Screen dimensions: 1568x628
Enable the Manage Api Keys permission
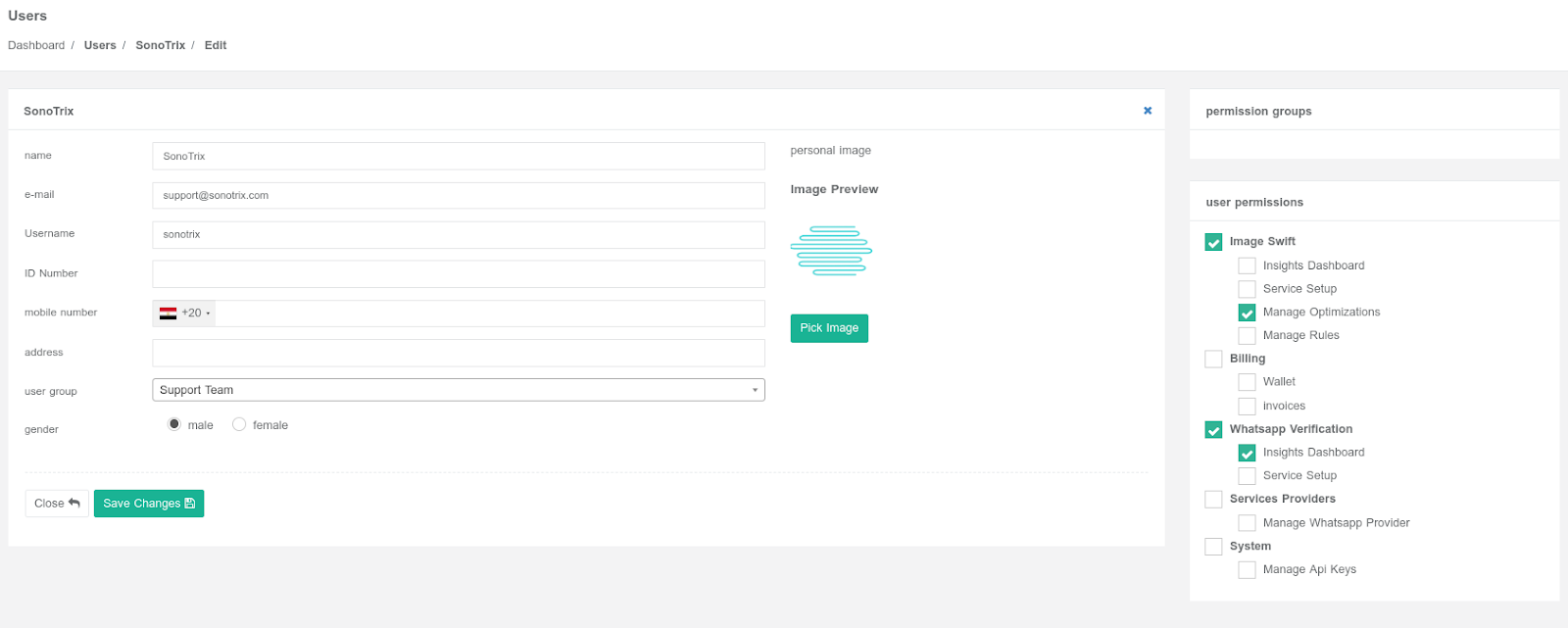[x=1247, y=570]
